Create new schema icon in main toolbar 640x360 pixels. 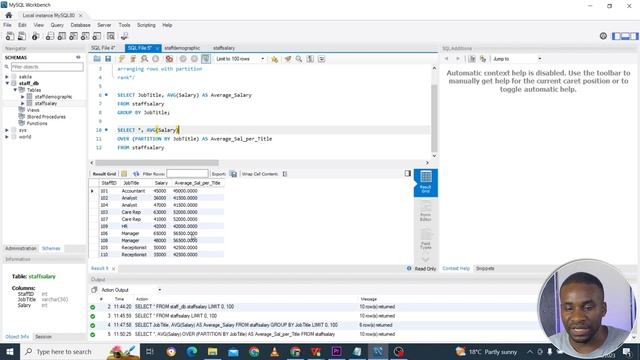tap(49, 36)
